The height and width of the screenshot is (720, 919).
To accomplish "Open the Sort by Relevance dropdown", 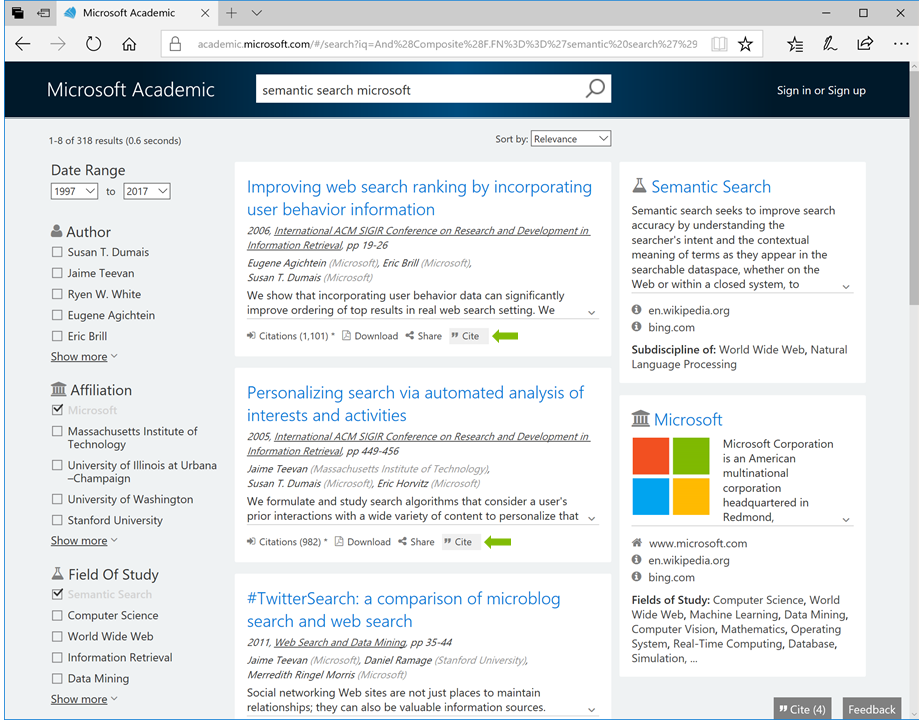I will pos(570,138).
